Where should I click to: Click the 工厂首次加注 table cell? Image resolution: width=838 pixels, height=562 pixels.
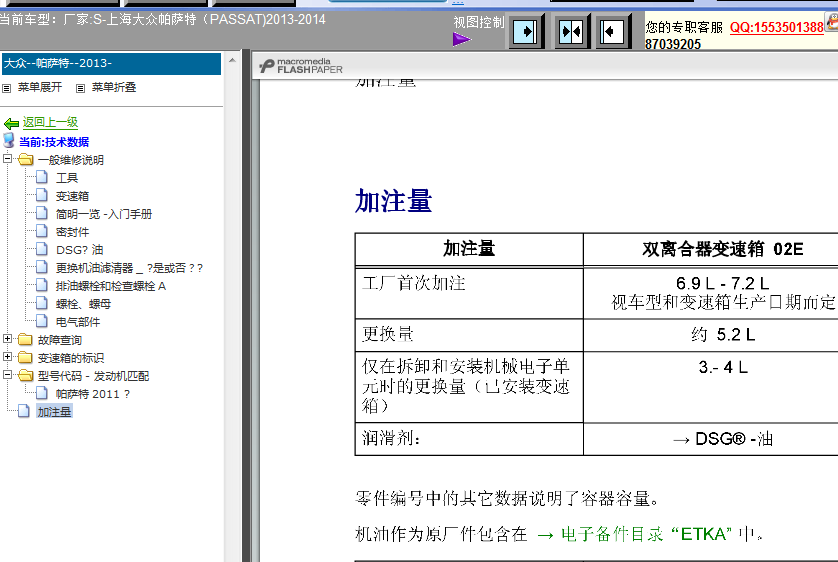pyautogui.click(x=469, y=293)
